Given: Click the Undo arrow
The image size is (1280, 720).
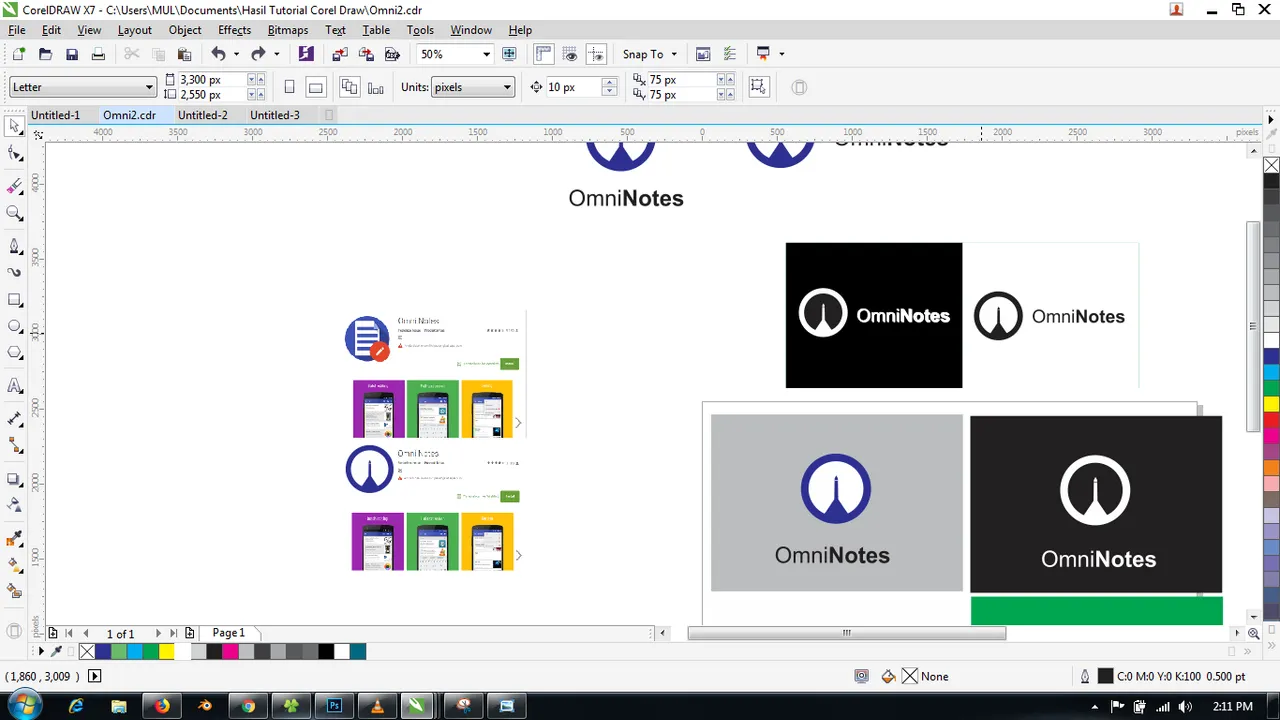Looking at the screenshot, I should click(x=218, y=54).
